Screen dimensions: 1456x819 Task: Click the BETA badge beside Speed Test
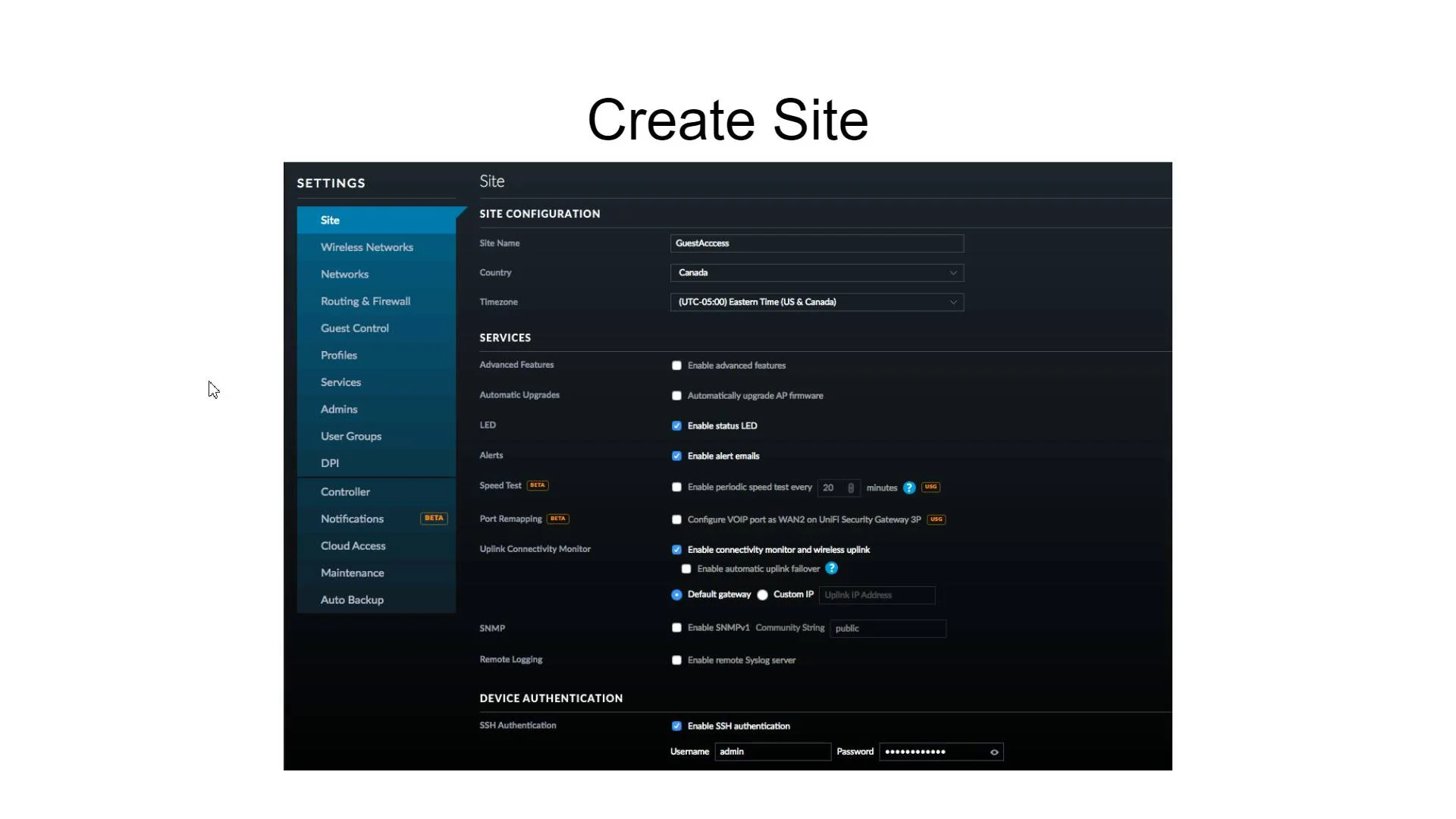point(538,485)
